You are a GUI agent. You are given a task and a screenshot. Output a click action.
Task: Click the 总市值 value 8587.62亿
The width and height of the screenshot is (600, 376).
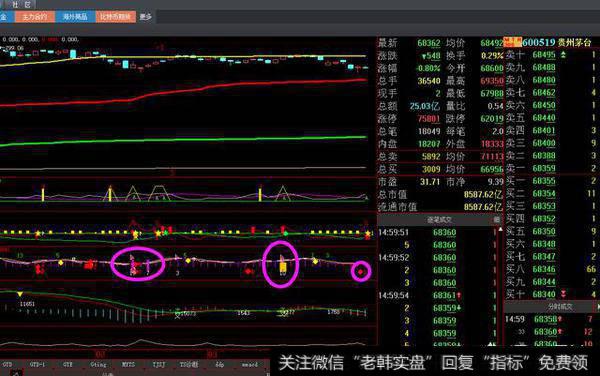(x=483, y=194)
